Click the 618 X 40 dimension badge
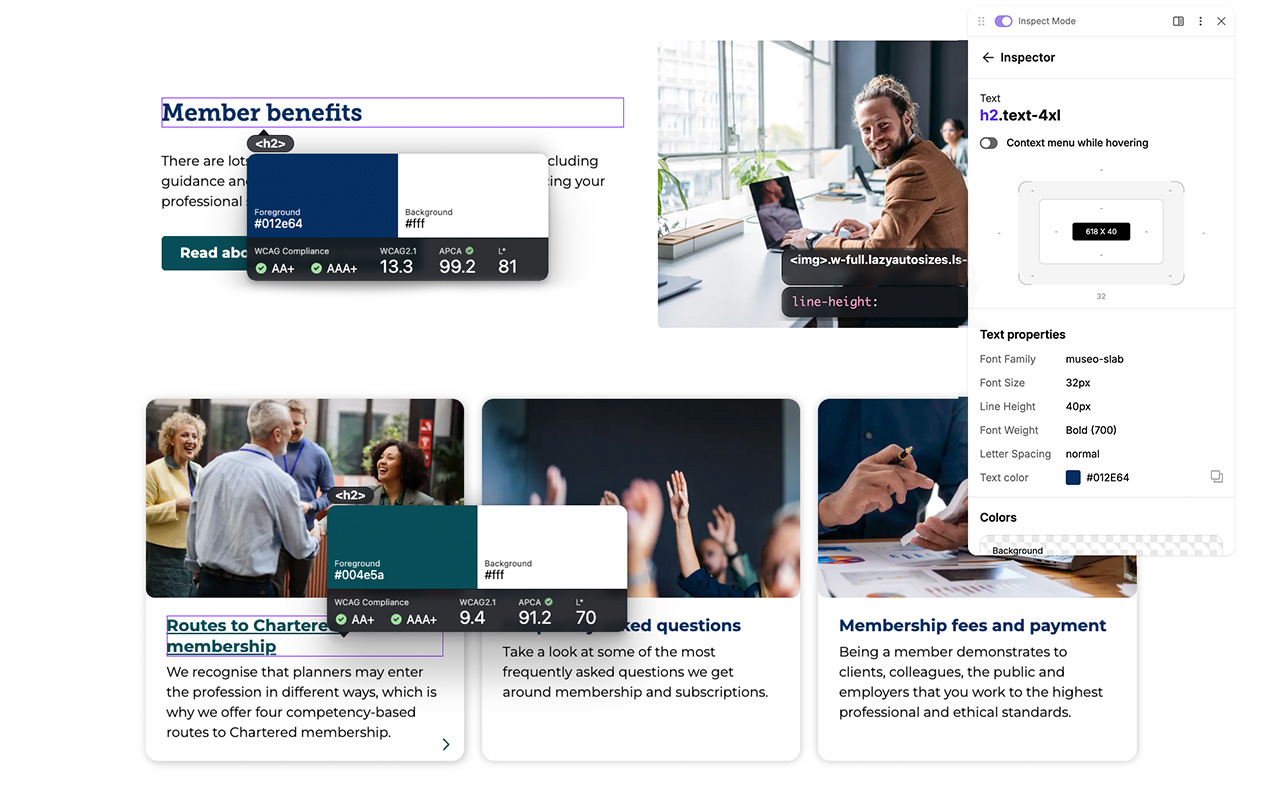Screen dimensions: 1280x800 1101,231
